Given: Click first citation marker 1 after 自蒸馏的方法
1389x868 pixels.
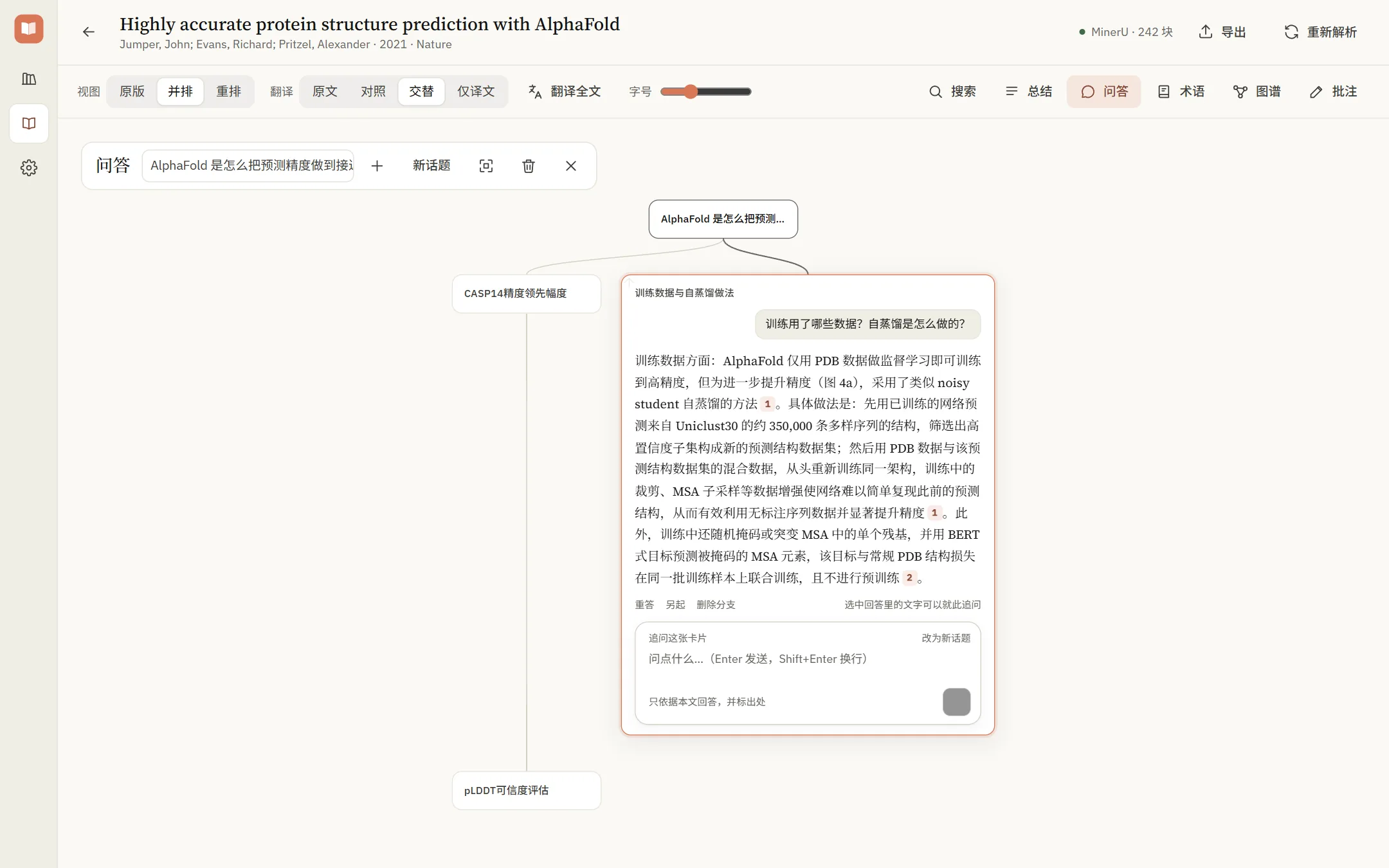Looking at the screenshot, I should tap(767, 404).
